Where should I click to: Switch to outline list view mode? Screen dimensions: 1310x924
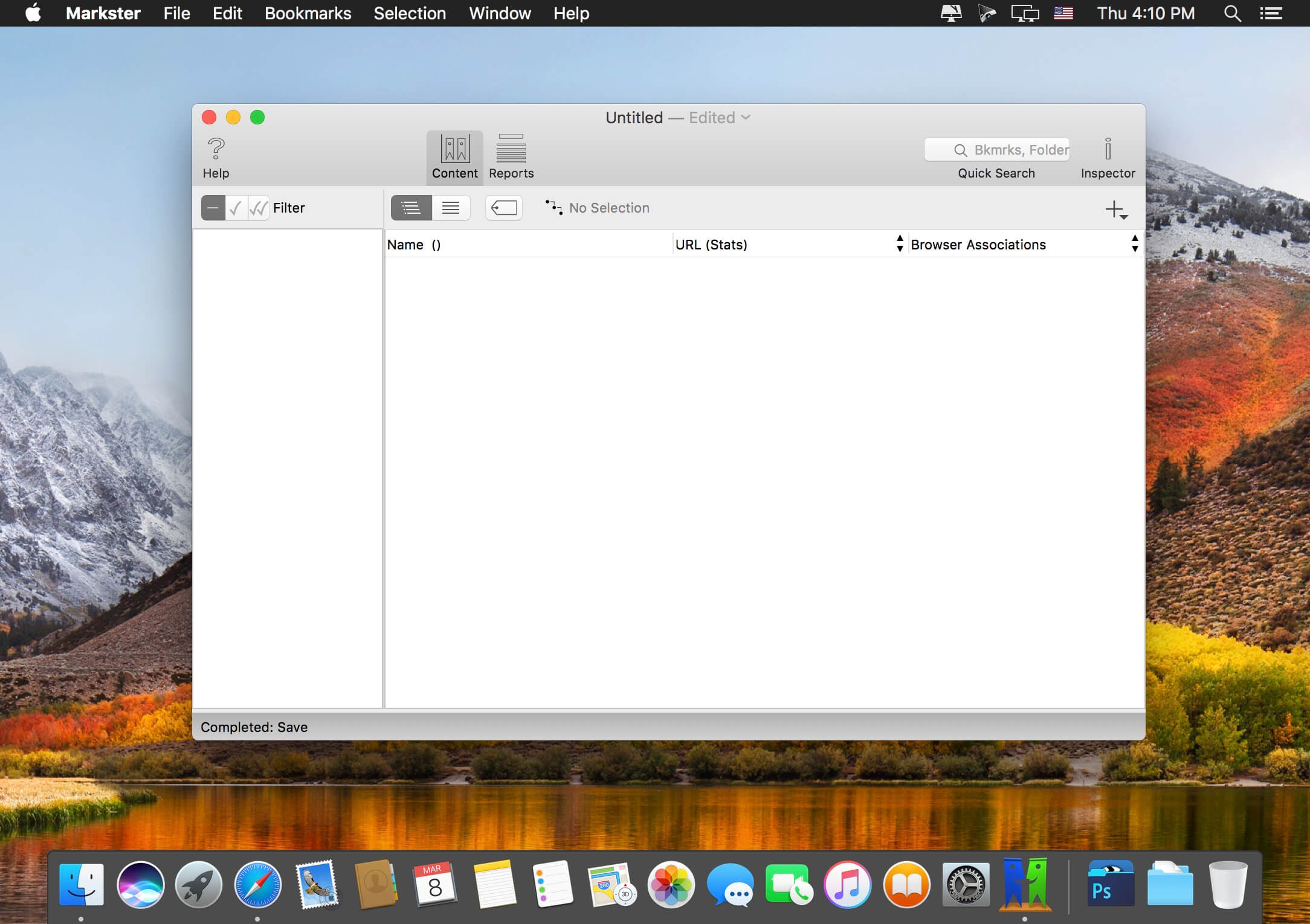pyautogui.click(x=411, y=208)
